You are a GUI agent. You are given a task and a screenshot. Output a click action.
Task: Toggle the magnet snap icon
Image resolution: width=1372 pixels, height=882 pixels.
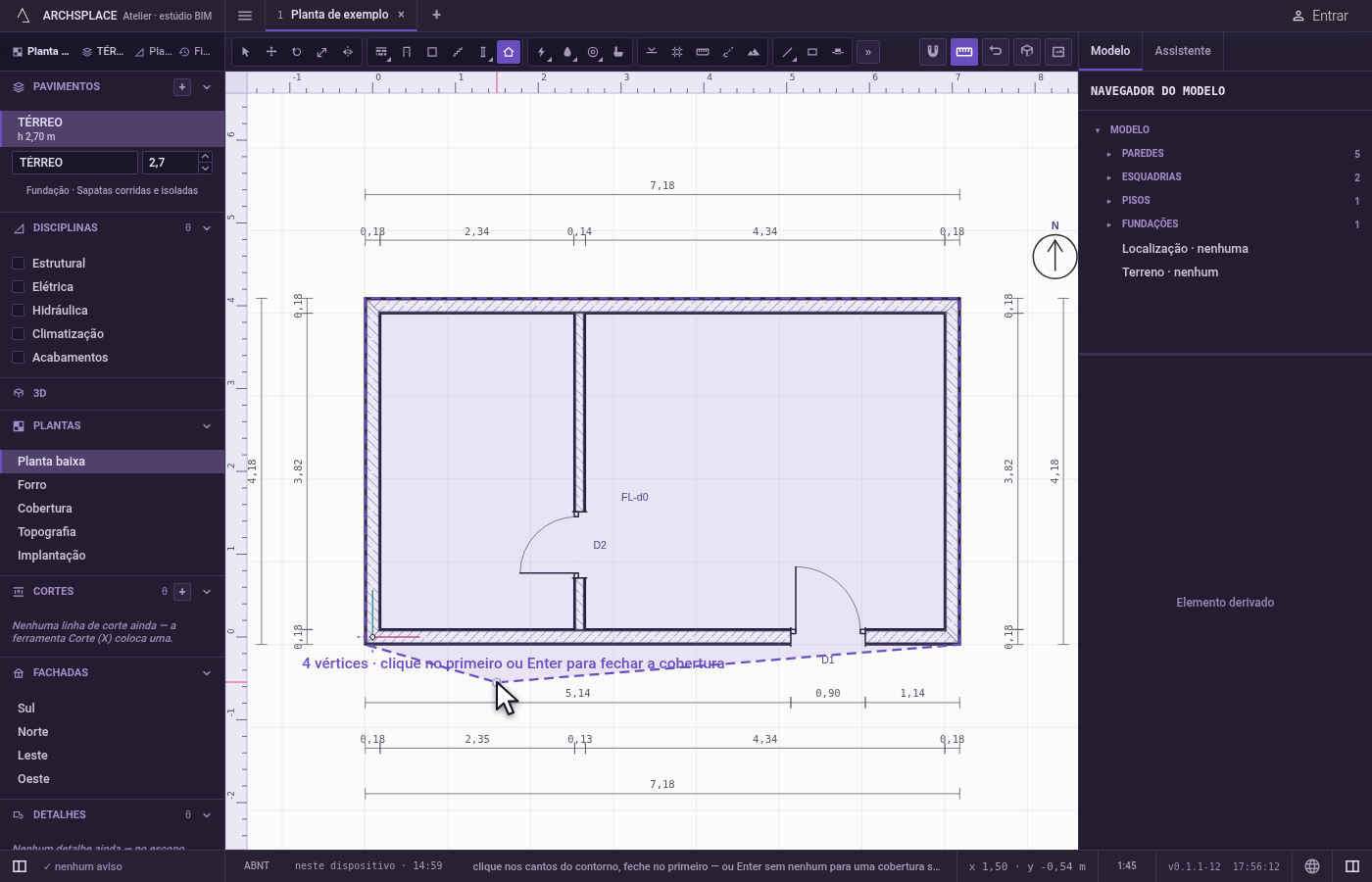(933, 51)
